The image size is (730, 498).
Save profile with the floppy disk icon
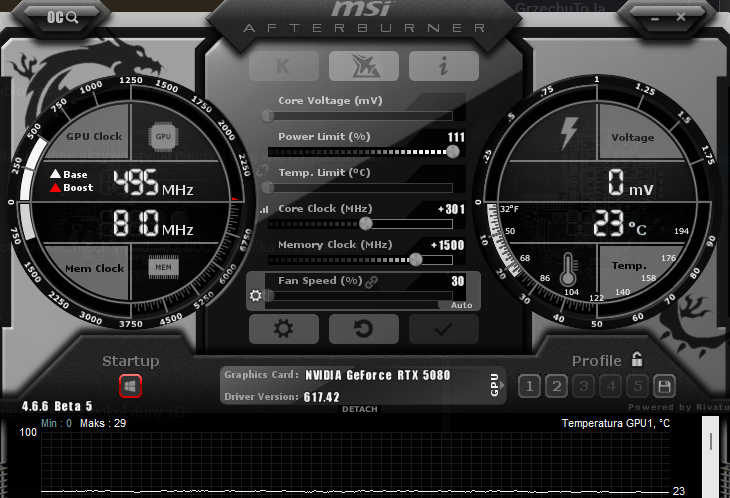[x=664, y=386]
